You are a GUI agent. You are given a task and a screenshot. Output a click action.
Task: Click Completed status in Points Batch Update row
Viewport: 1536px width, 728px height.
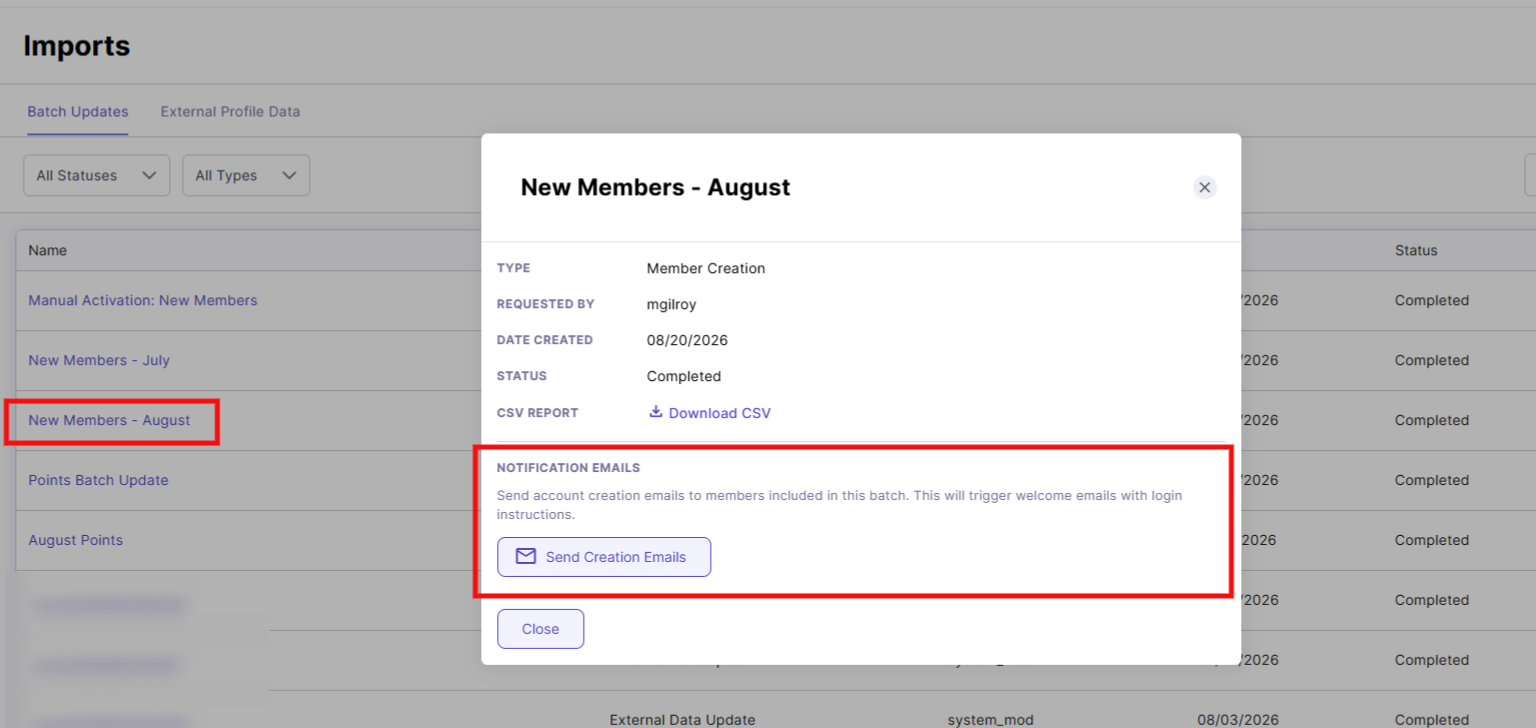1432,480
